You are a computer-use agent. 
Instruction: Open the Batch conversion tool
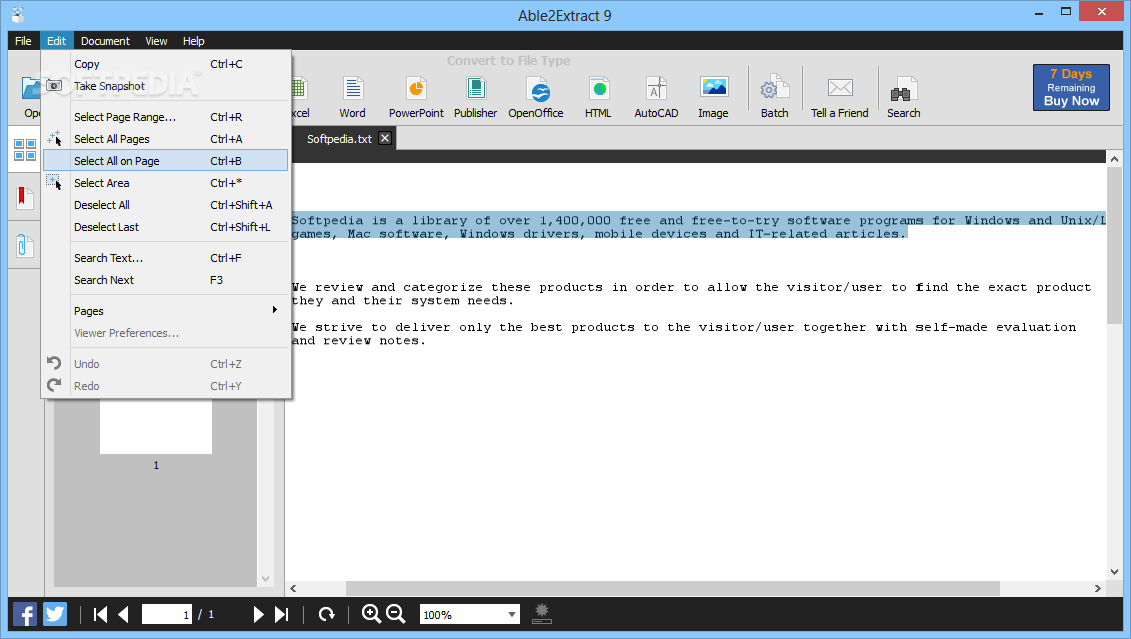[x=775, y=97]
